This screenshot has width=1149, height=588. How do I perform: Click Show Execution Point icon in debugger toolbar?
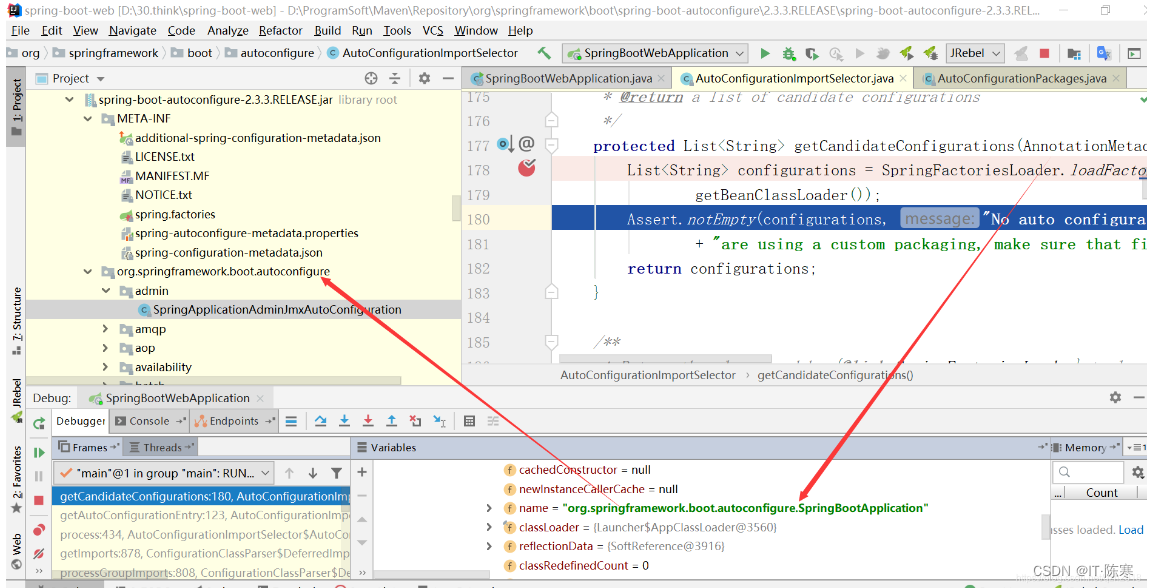[291, 421]
